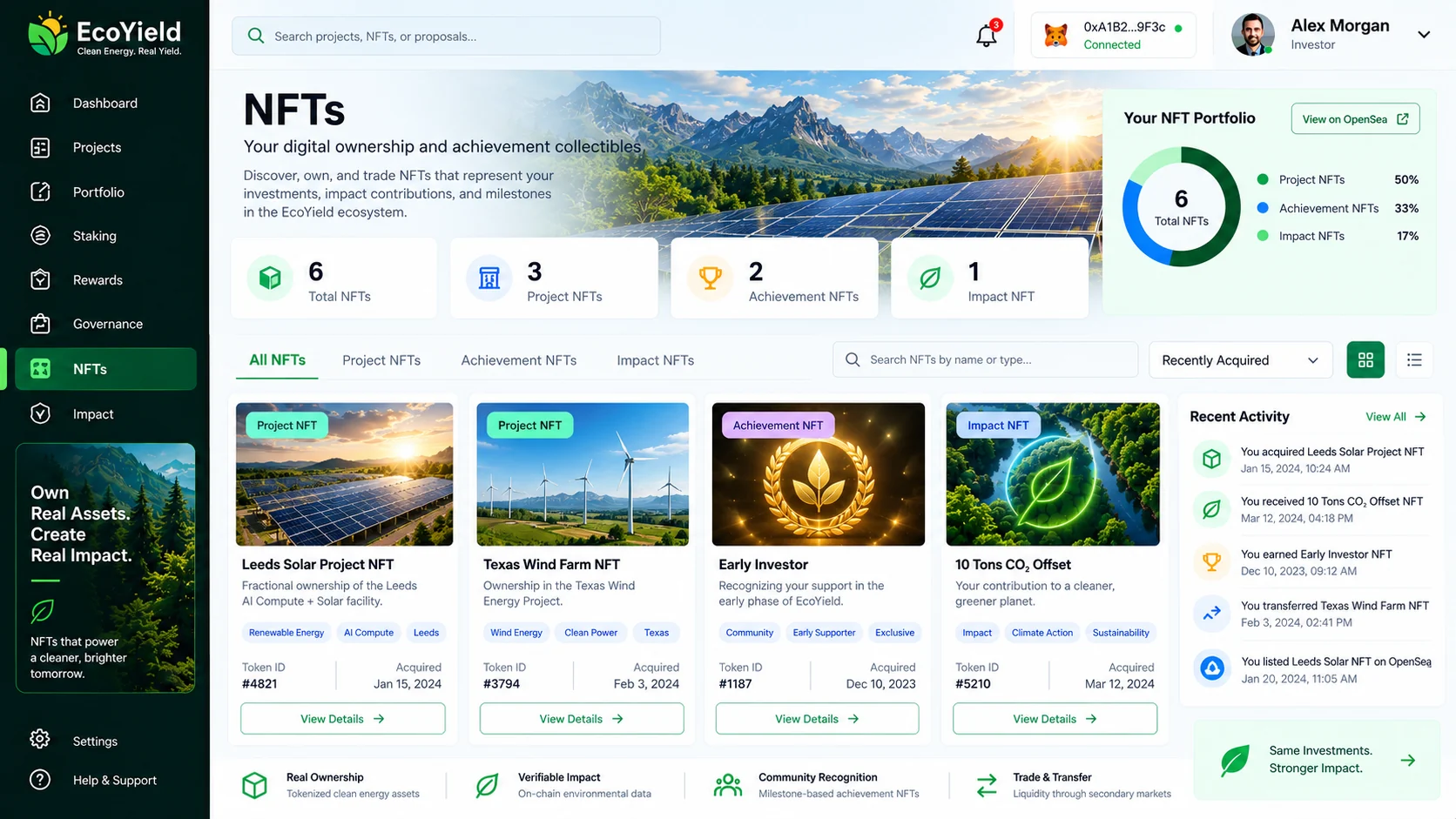View Details of Early Investor NFT
The width and height of the screenshot is (1456, 819).
817,719
